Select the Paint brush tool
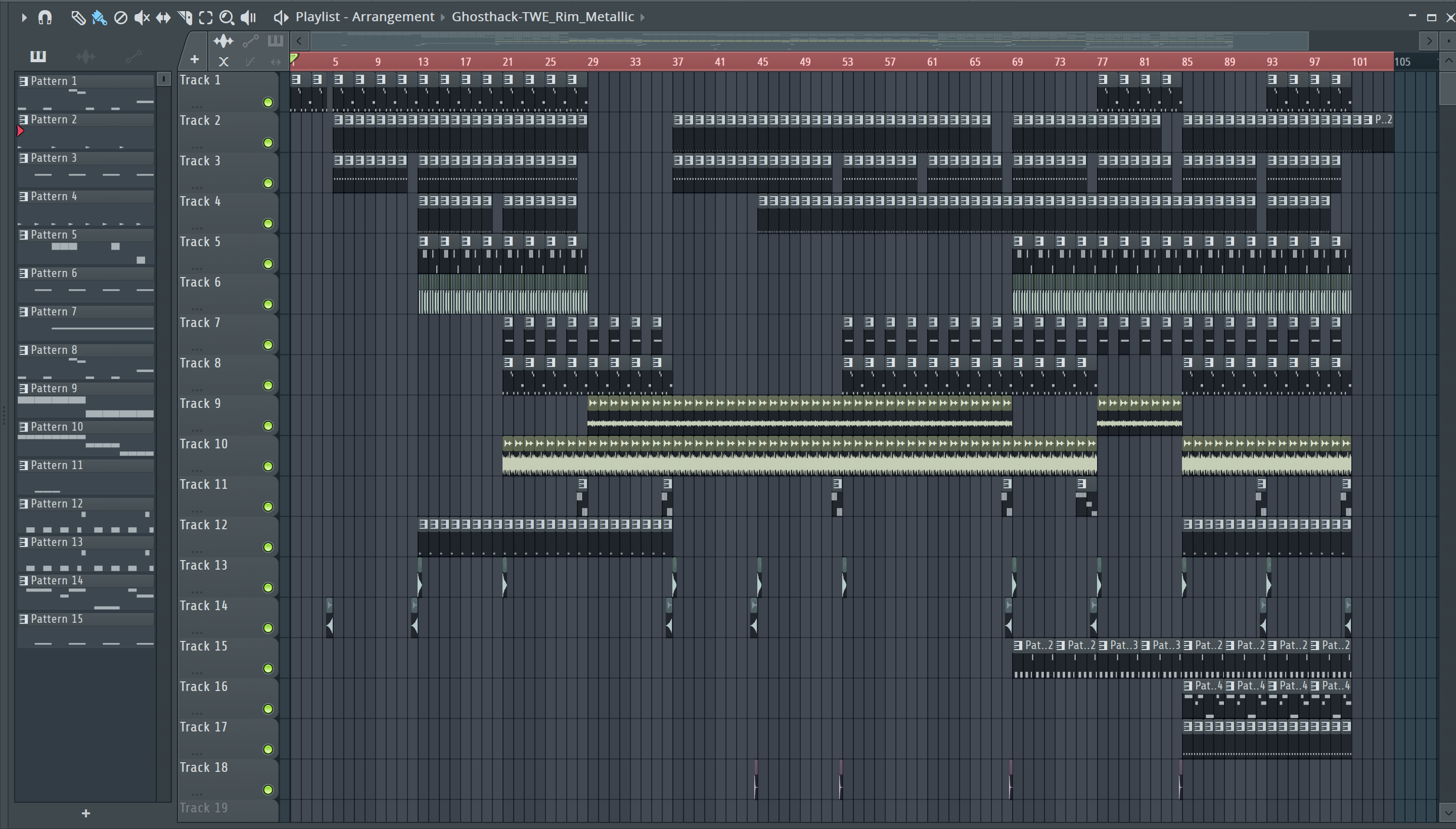This screenshot has height=829, width=1456. click(x=99, y=18)
